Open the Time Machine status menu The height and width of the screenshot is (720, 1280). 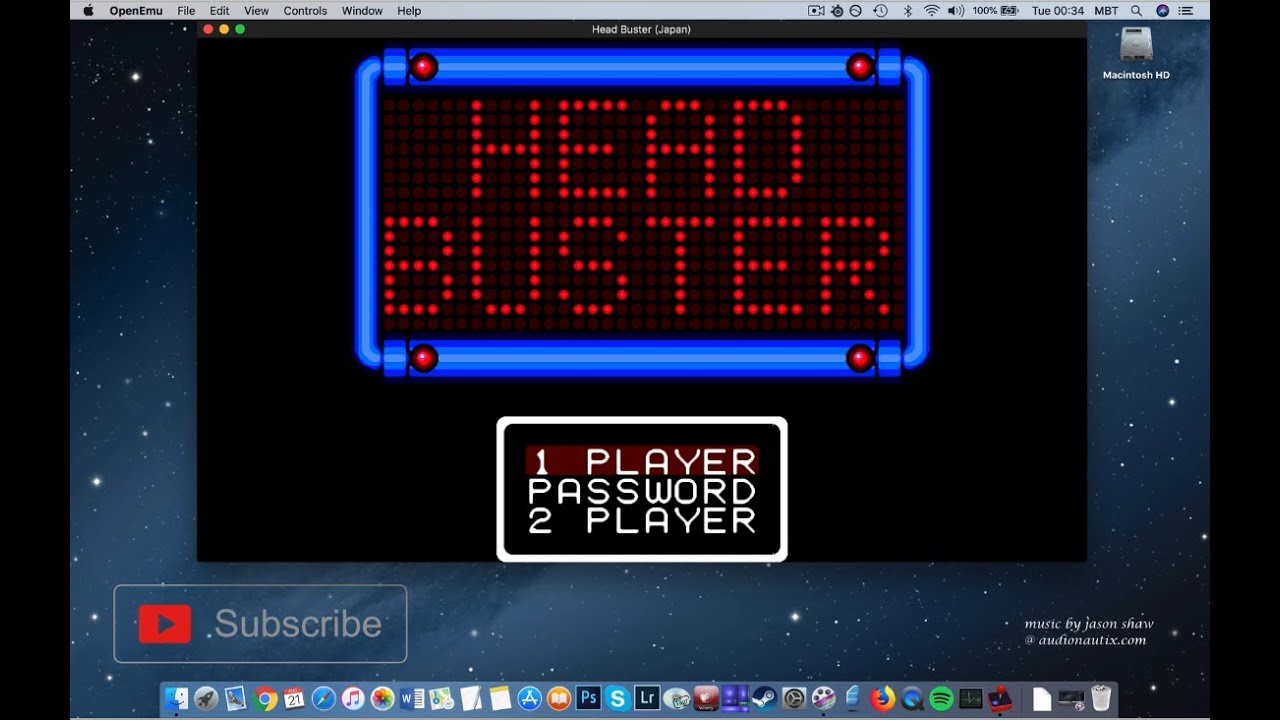pyautogui.click(x=880, y=11)
